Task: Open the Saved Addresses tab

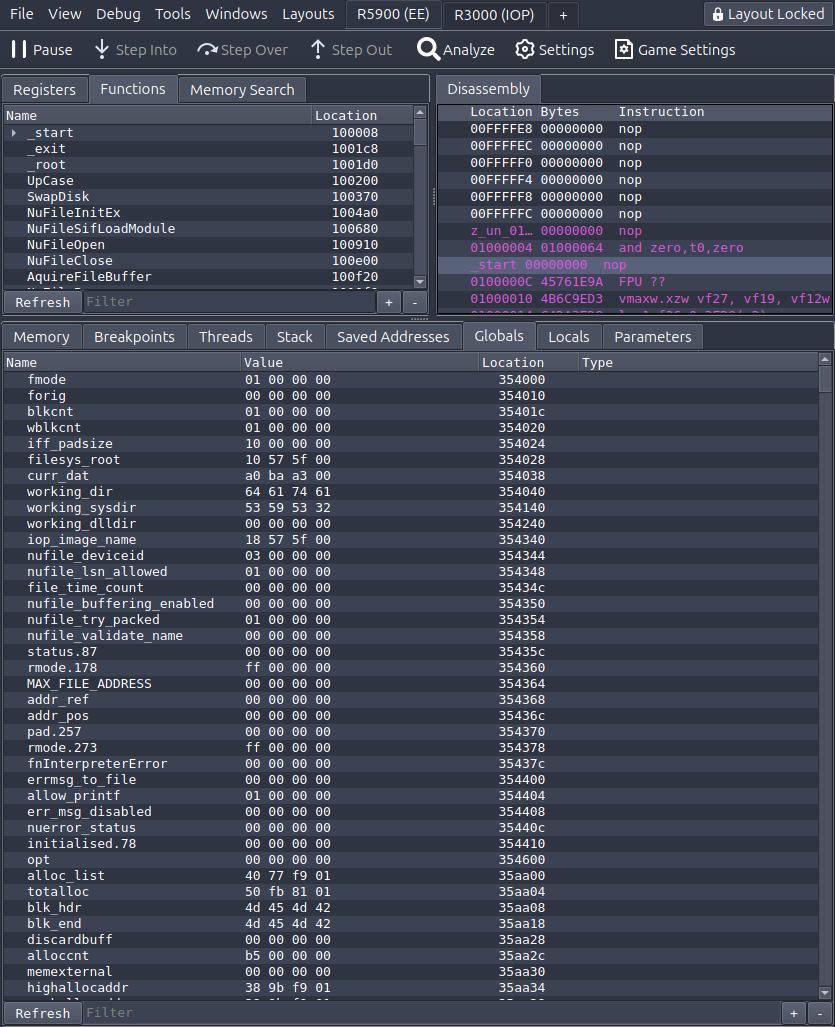Action: [393, 337]
